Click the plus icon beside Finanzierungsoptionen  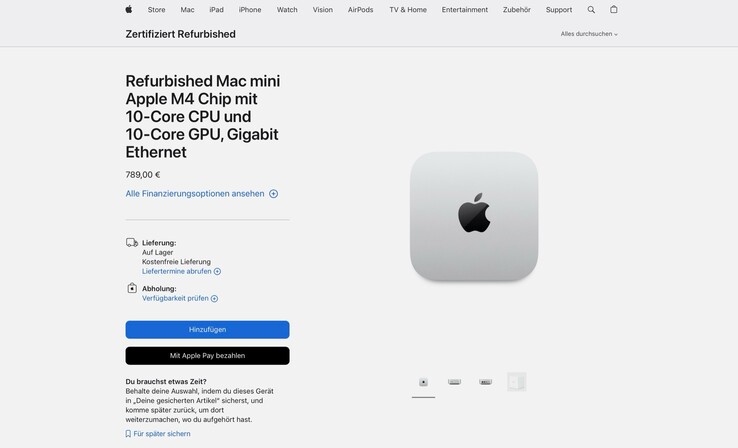[273, 194]
